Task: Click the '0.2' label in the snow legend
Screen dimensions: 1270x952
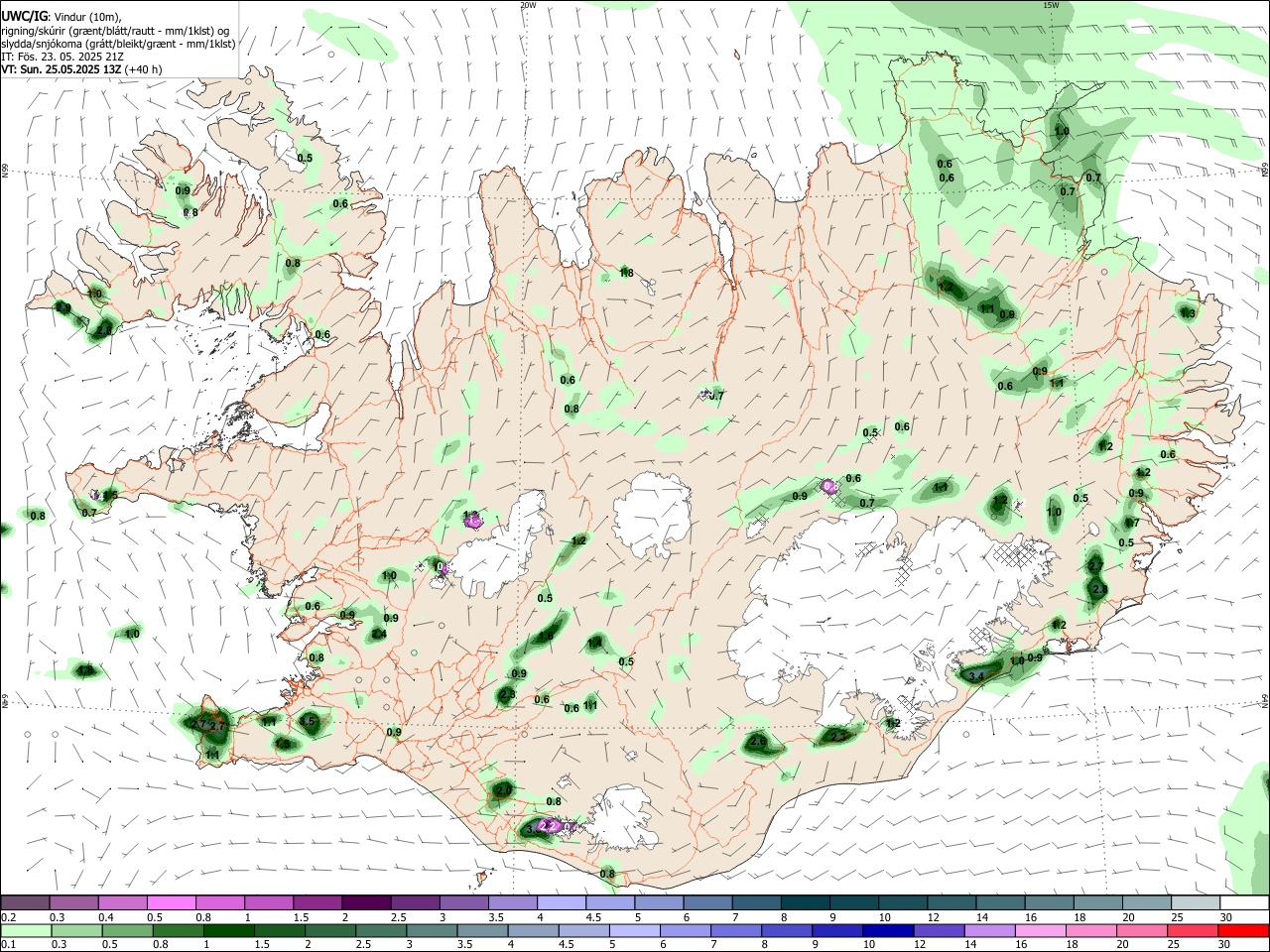Action: [x=9, y=917]
